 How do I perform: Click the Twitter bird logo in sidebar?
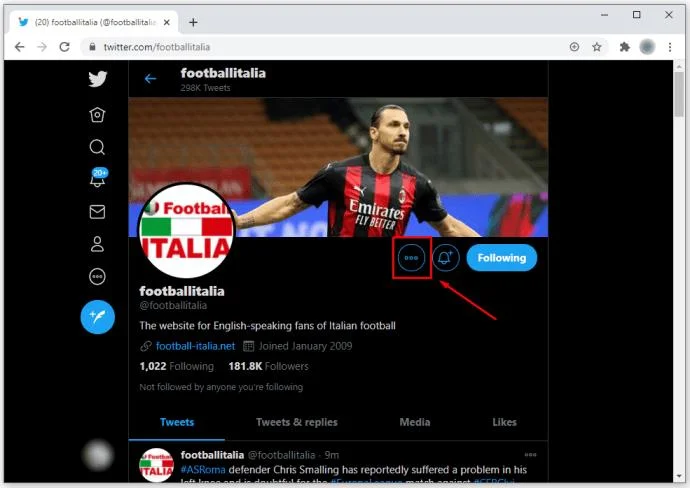point(97,79)
